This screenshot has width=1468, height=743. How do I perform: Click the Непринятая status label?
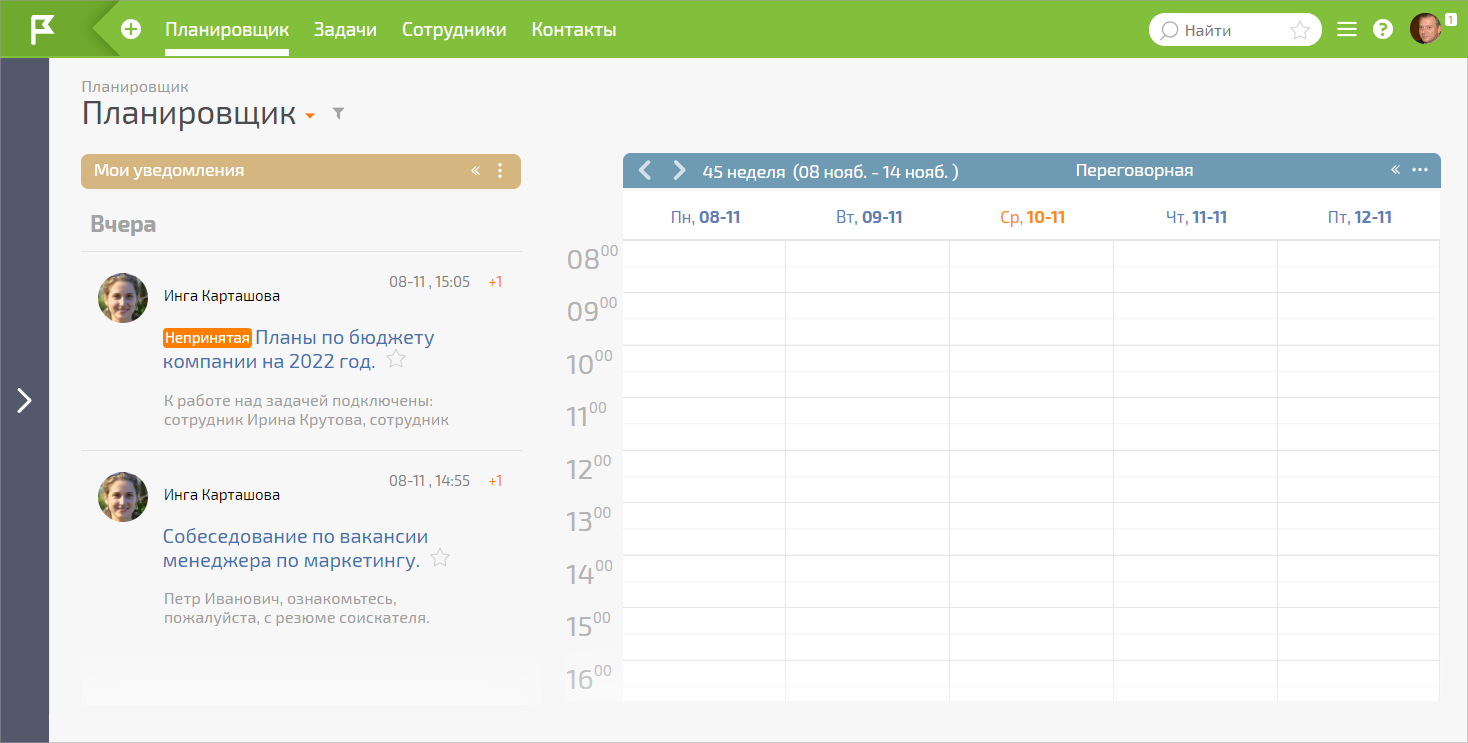[207, 338]
